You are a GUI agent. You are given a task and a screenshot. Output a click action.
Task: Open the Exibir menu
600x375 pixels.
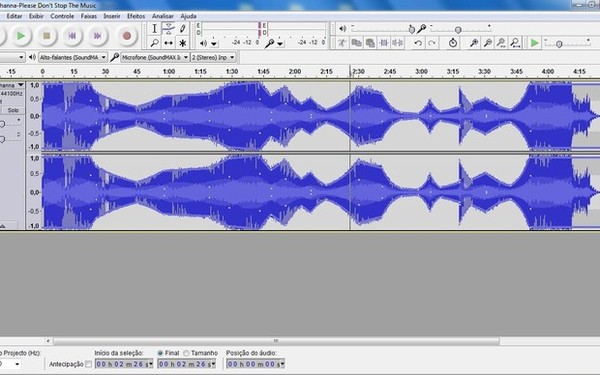coord(36,16)
